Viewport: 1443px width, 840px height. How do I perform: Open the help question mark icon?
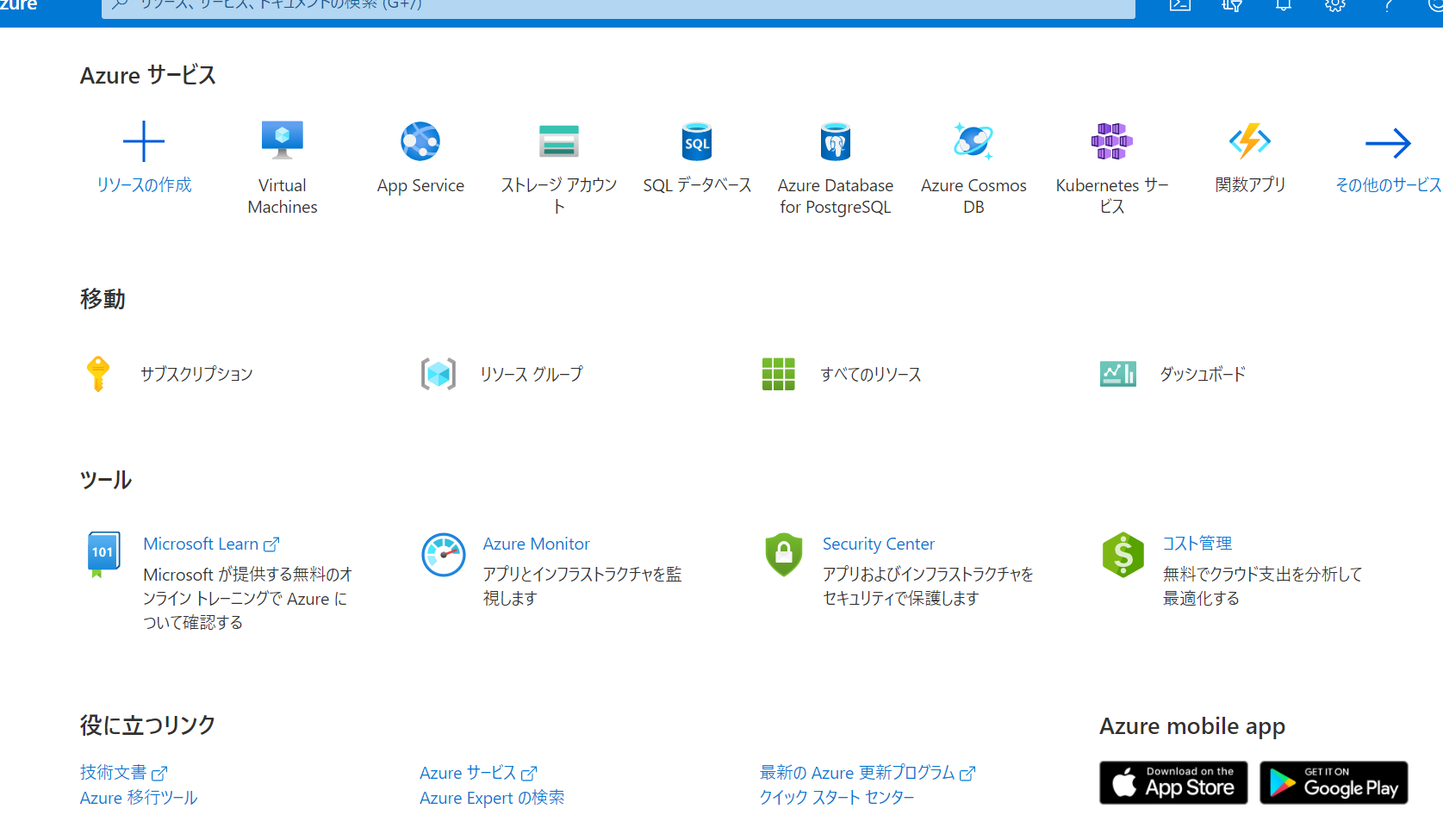(1387, 5)
